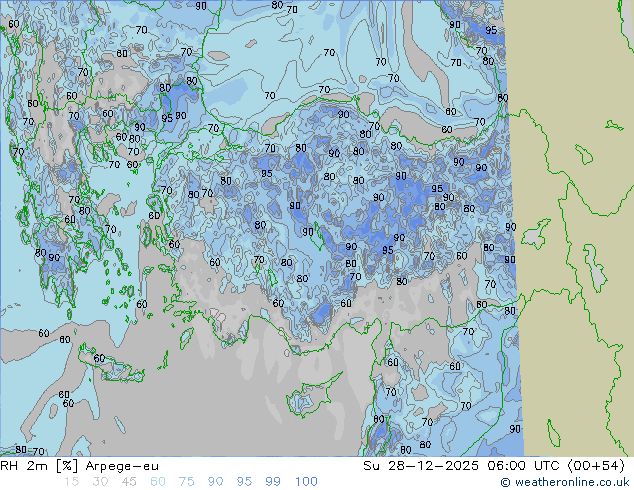Click legend value 99
This screenshot has width=634, height=490.
click(x=273, y=482)
